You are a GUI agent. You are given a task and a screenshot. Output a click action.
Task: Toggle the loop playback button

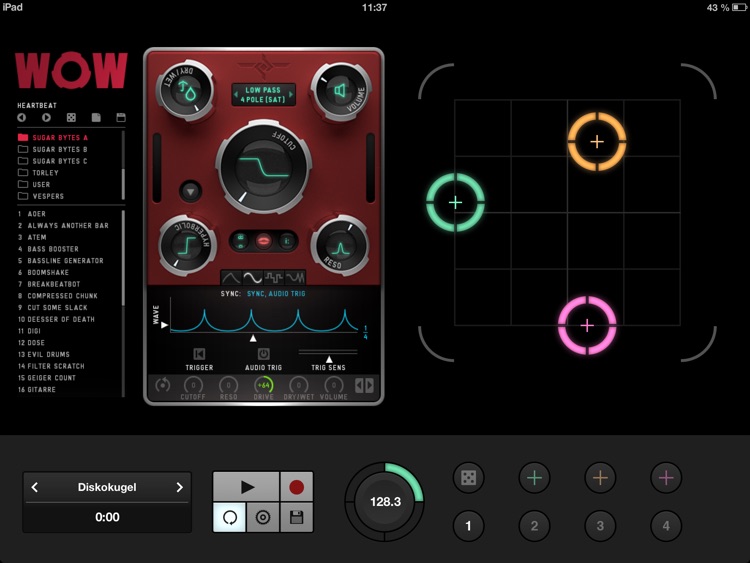click(230, 517)
